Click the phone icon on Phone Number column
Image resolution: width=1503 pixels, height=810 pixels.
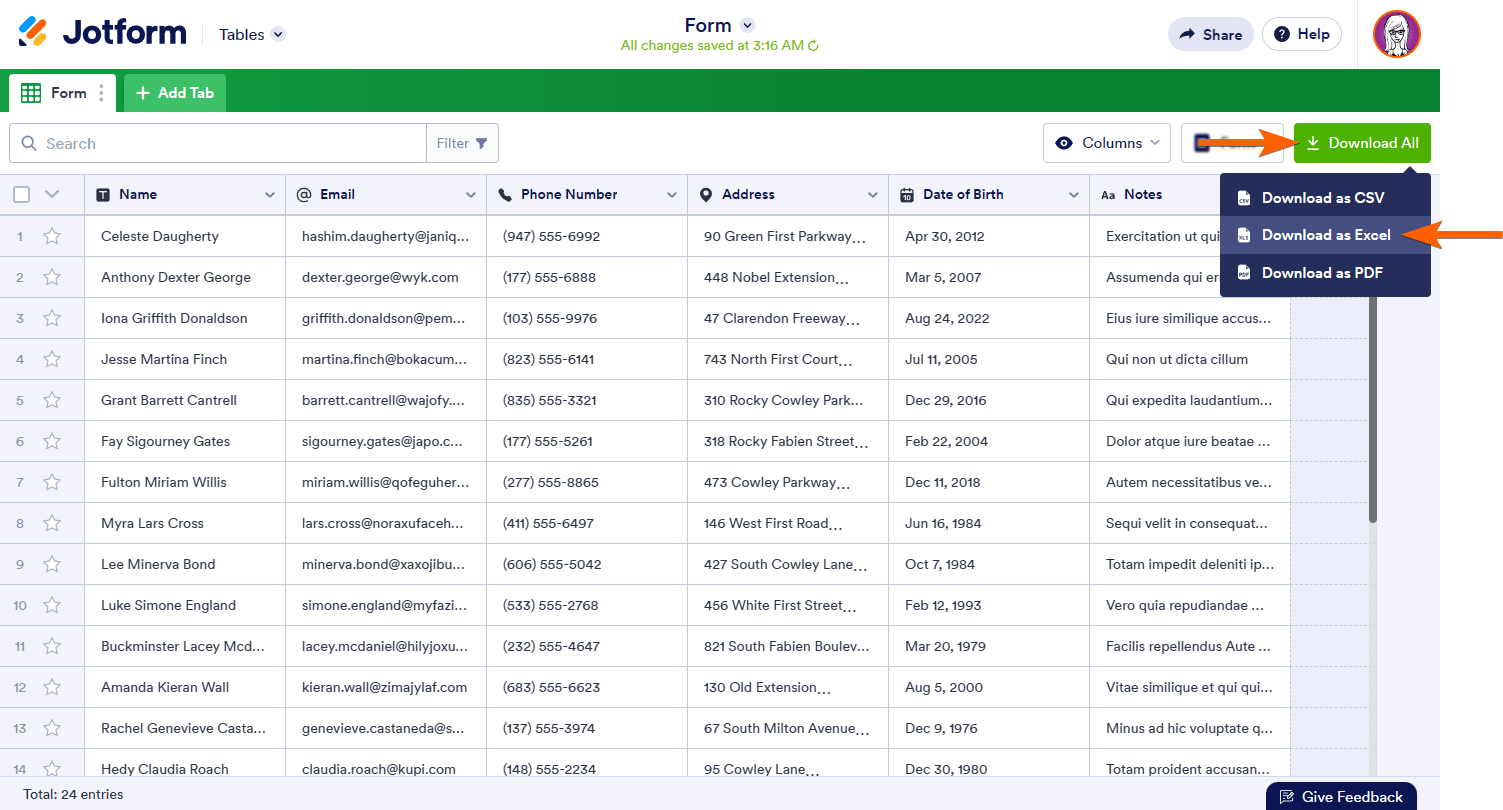[504, 194]
